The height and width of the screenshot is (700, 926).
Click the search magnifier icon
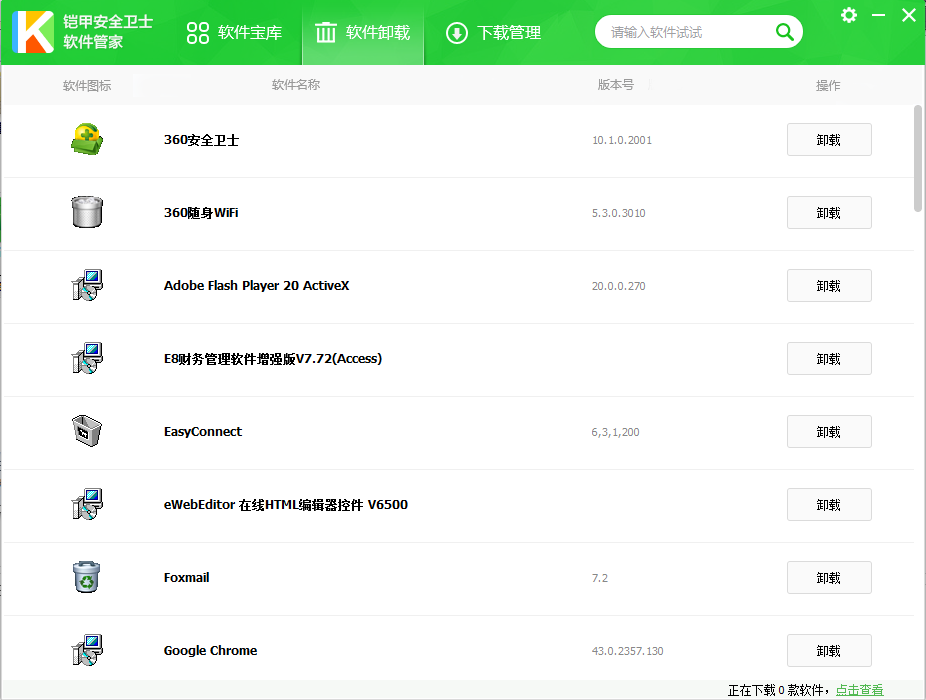pyautogui.click(x=784, y=32)
